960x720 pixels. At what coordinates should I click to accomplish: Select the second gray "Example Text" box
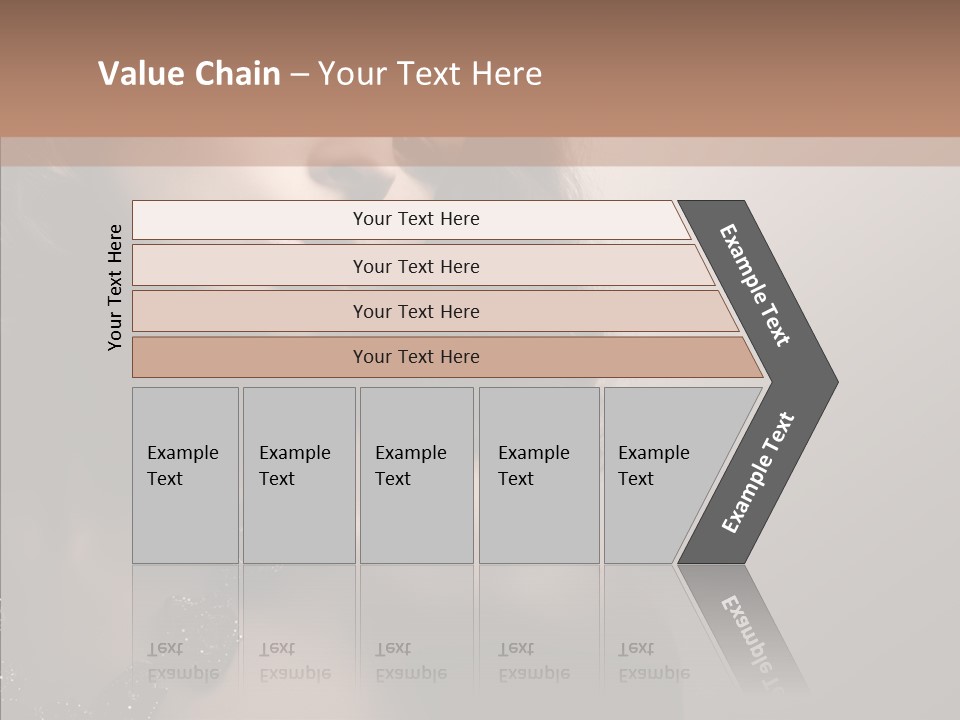click(x=298, y=475)
